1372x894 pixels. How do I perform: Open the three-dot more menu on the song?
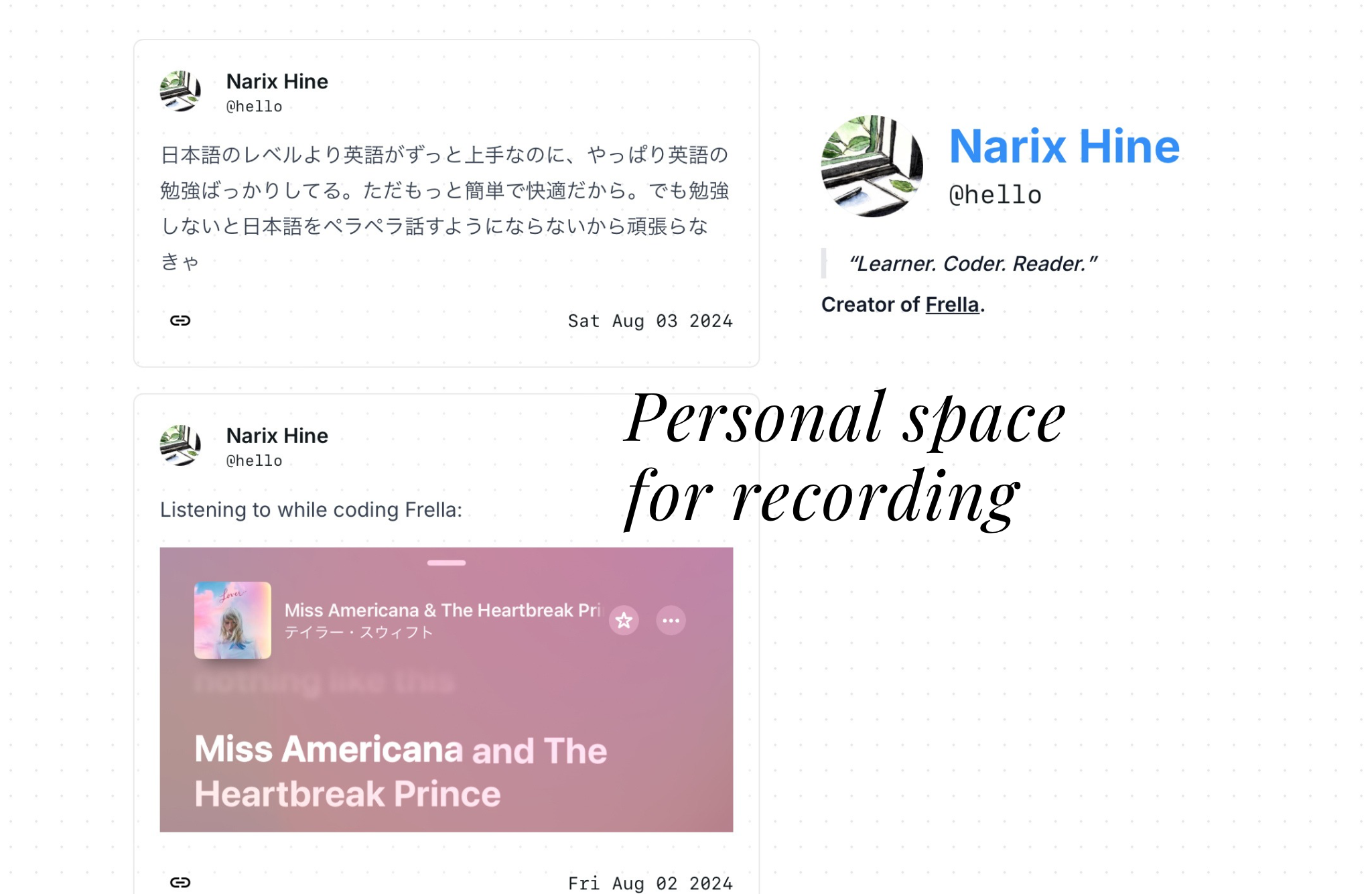pos(671,621)
